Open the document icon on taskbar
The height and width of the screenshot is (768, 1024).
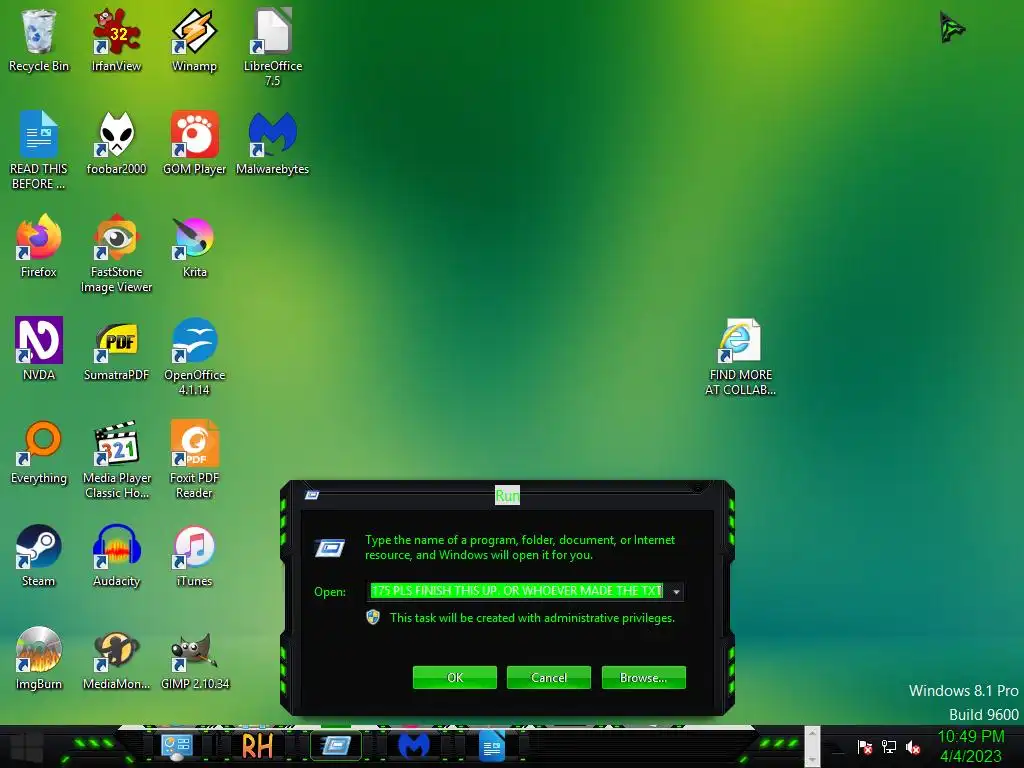pos(492,746)
